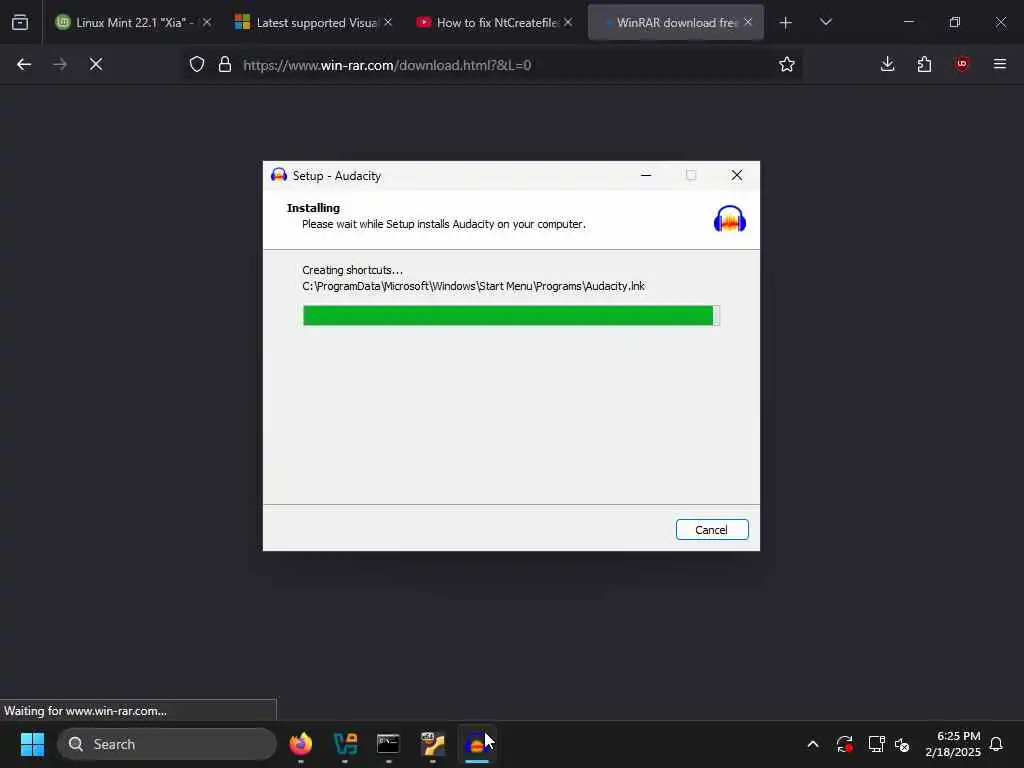Select the WinRAR download free tab

(x=676, y=23)
